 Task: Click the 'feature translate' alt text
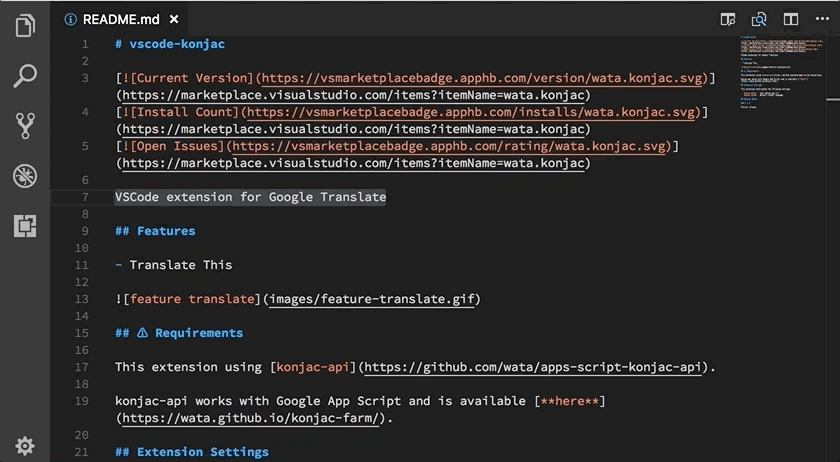pos(192,299)
